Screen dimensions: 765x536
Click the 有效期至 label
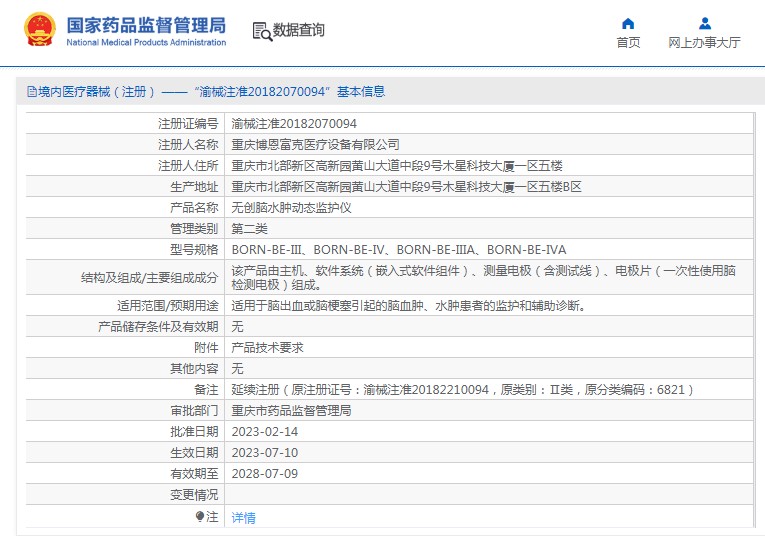pos(194,474)
